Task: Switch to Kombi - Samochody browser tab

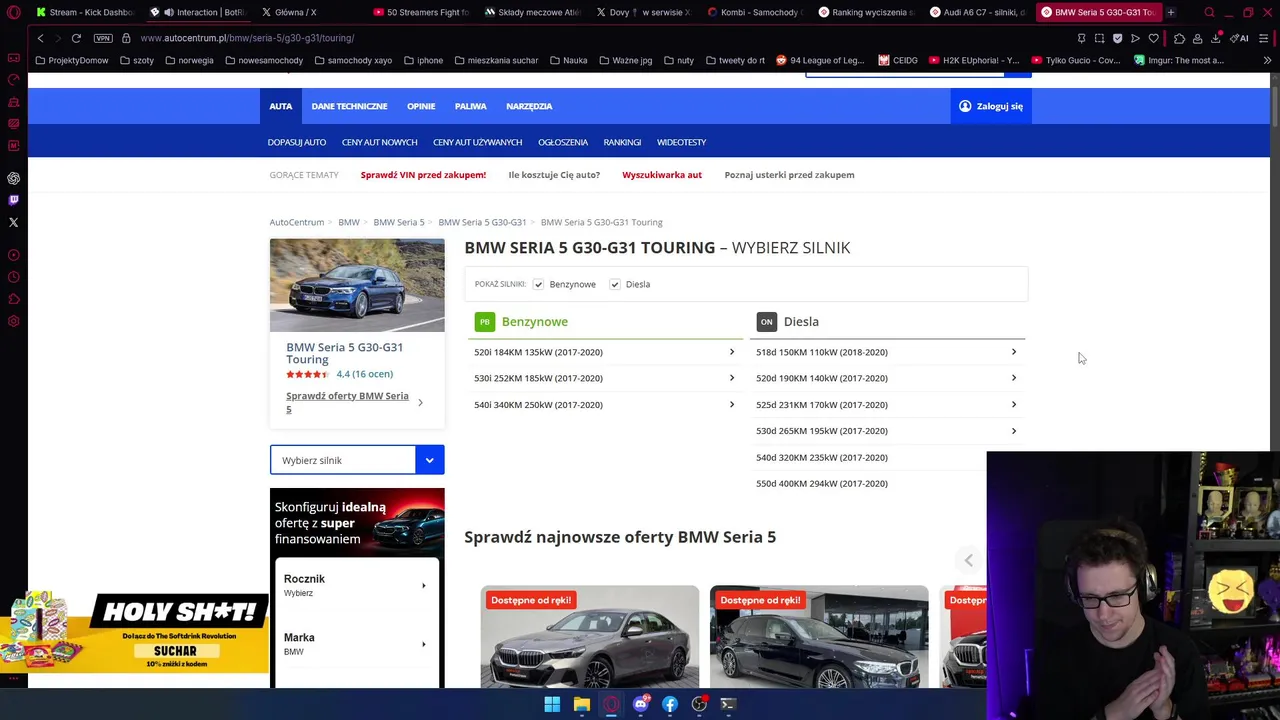Action: click(x=754, y=12)
